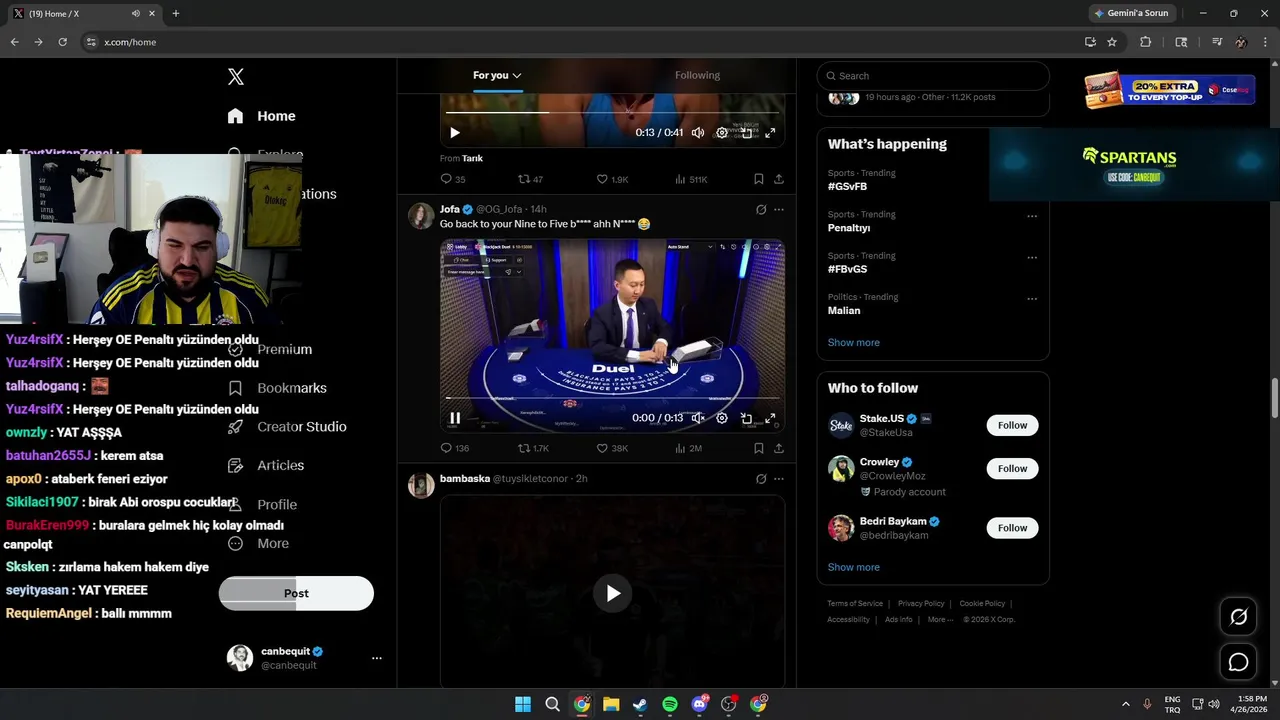Enter fullscreen on the top video
Image resolution: width=1280 pixels, height=720 pixels.
pos(770,132)
